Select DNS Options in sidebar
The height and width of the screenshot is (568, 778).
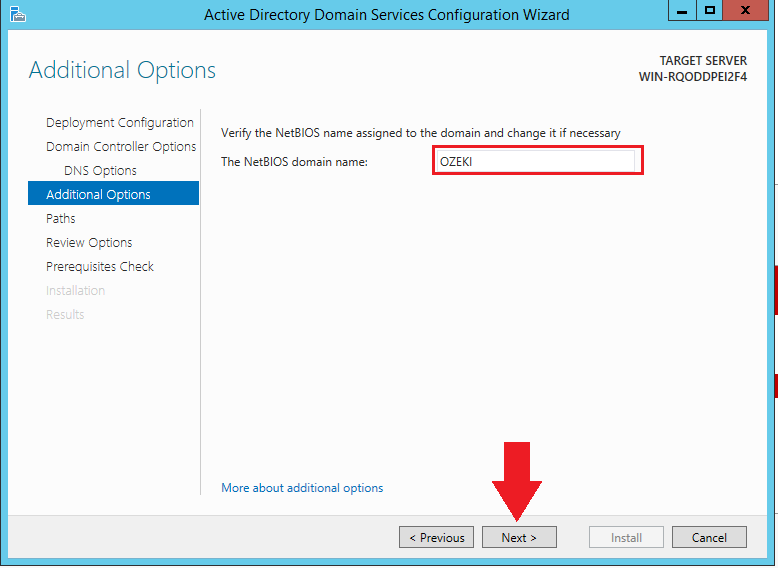(x=100, y=171)
